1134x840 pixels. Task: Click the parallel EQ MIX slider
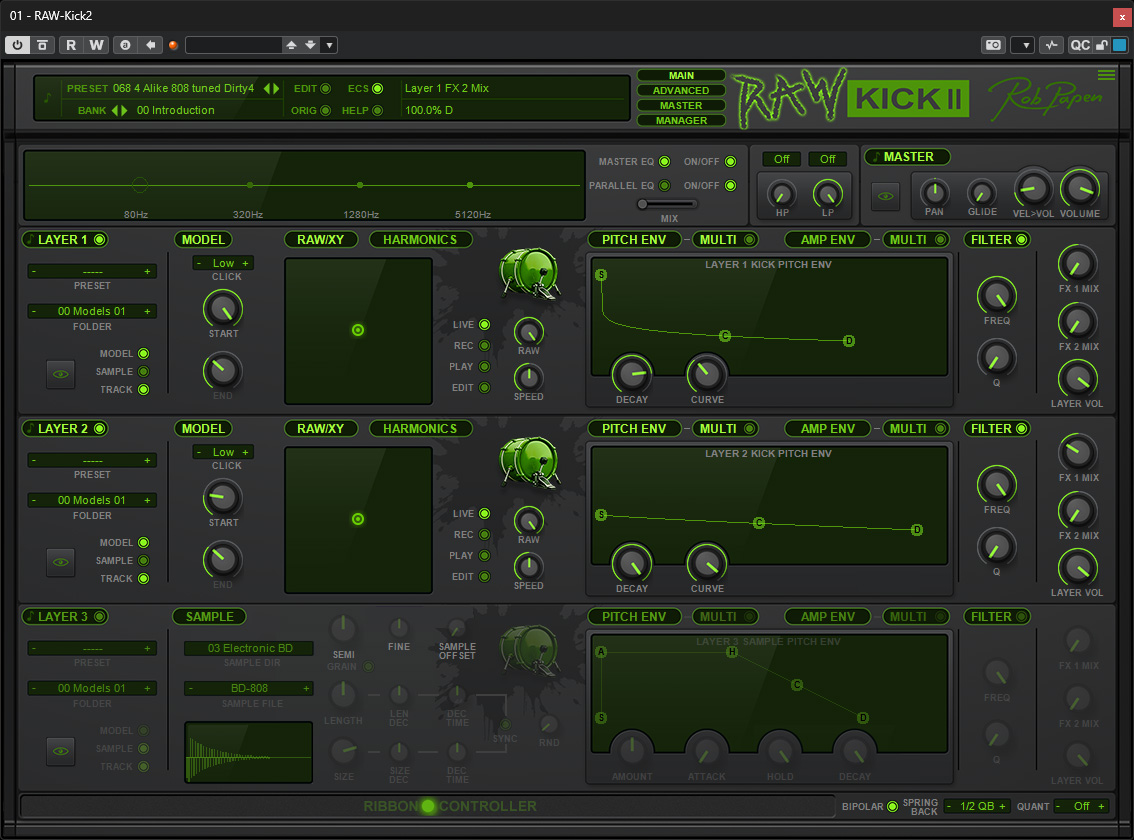pos(666,204)
